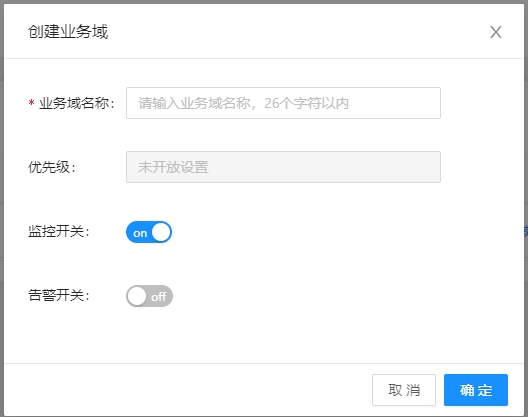Click the placeholder text 26个字符以内
Viewport: 528px width, 417px height.
point(306,103)
